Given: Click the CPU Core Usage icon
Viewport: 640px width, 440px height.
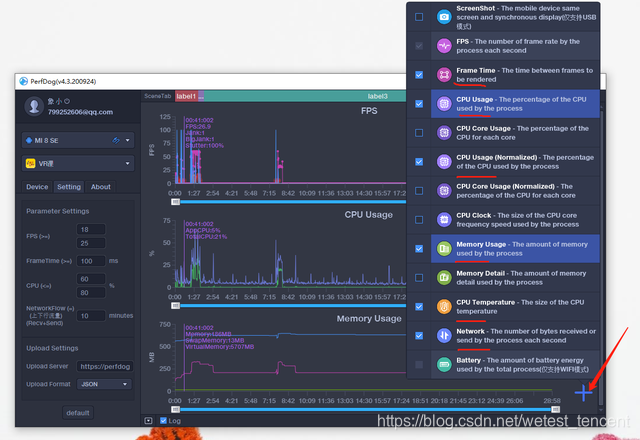Looking at the screenshot, I should [x=444, y=133].
